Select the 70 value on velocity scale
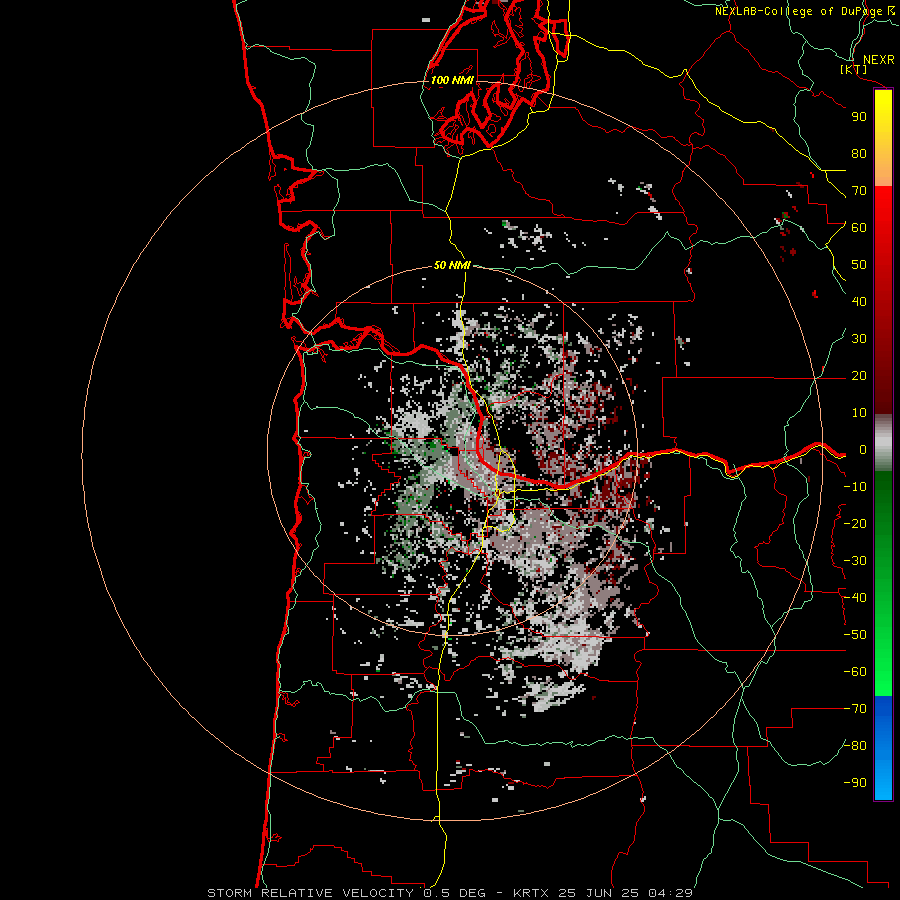The height and width of the screenshot is (900, 900). pos(859,191)
